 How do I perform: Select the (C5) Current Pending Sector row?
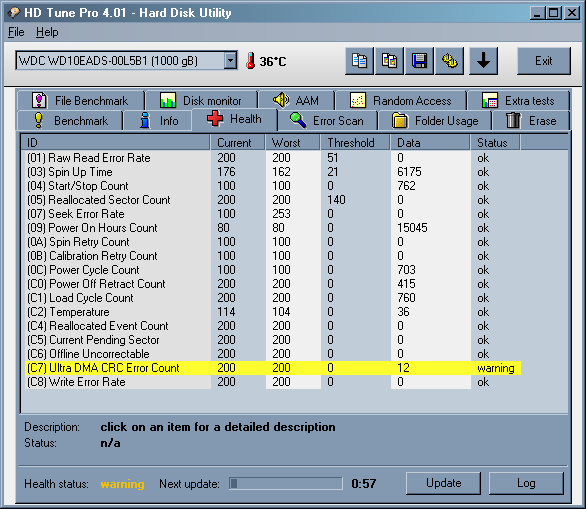click(273, 340)
